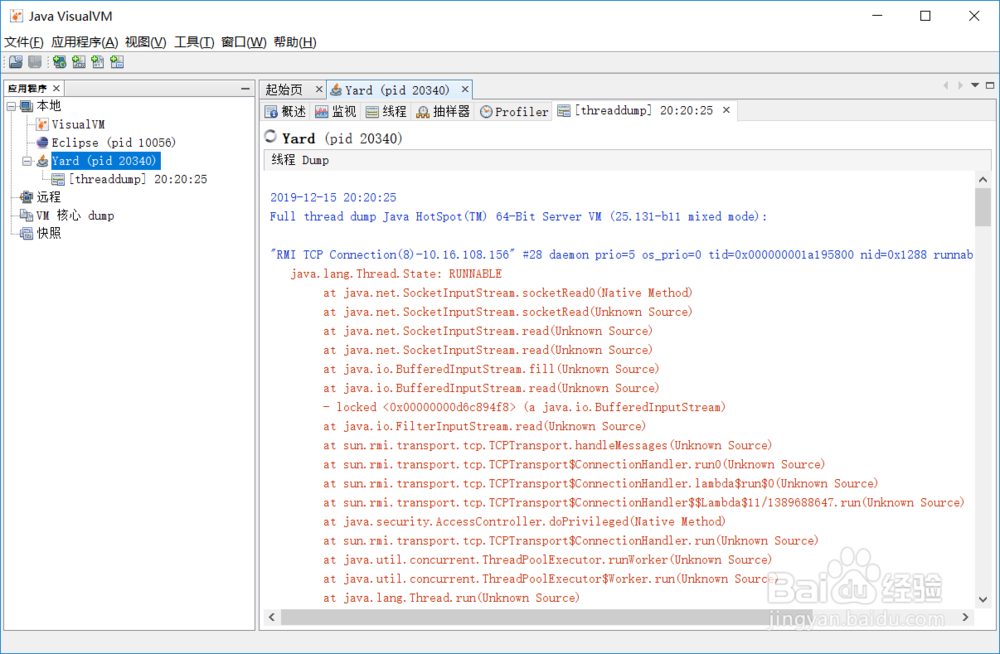Click the Java VisualVM title bar icon
Screen dimensions: 1000x654
click(16, 16)
